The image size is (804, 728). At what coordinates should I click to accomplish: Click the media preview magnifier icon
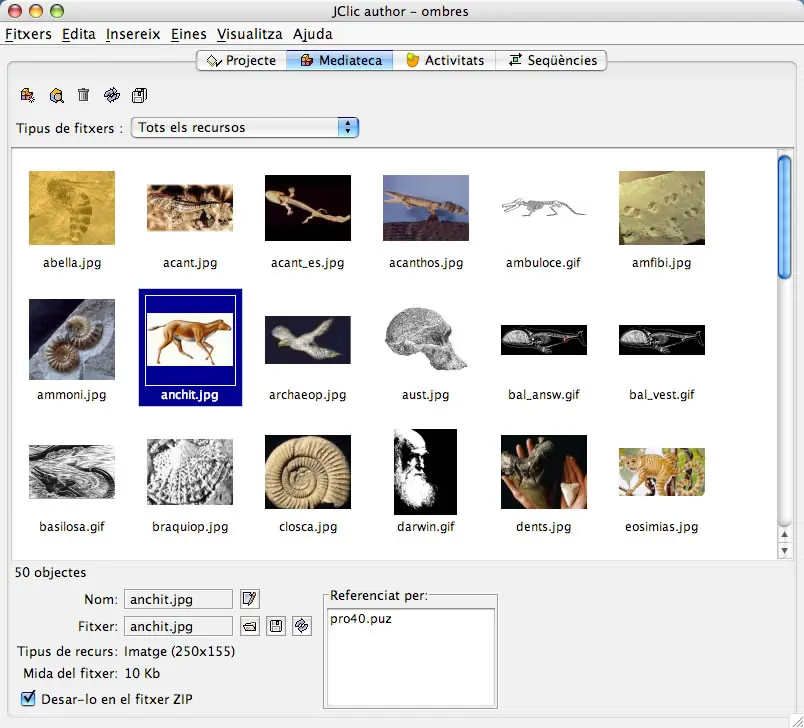pos(56,95)
